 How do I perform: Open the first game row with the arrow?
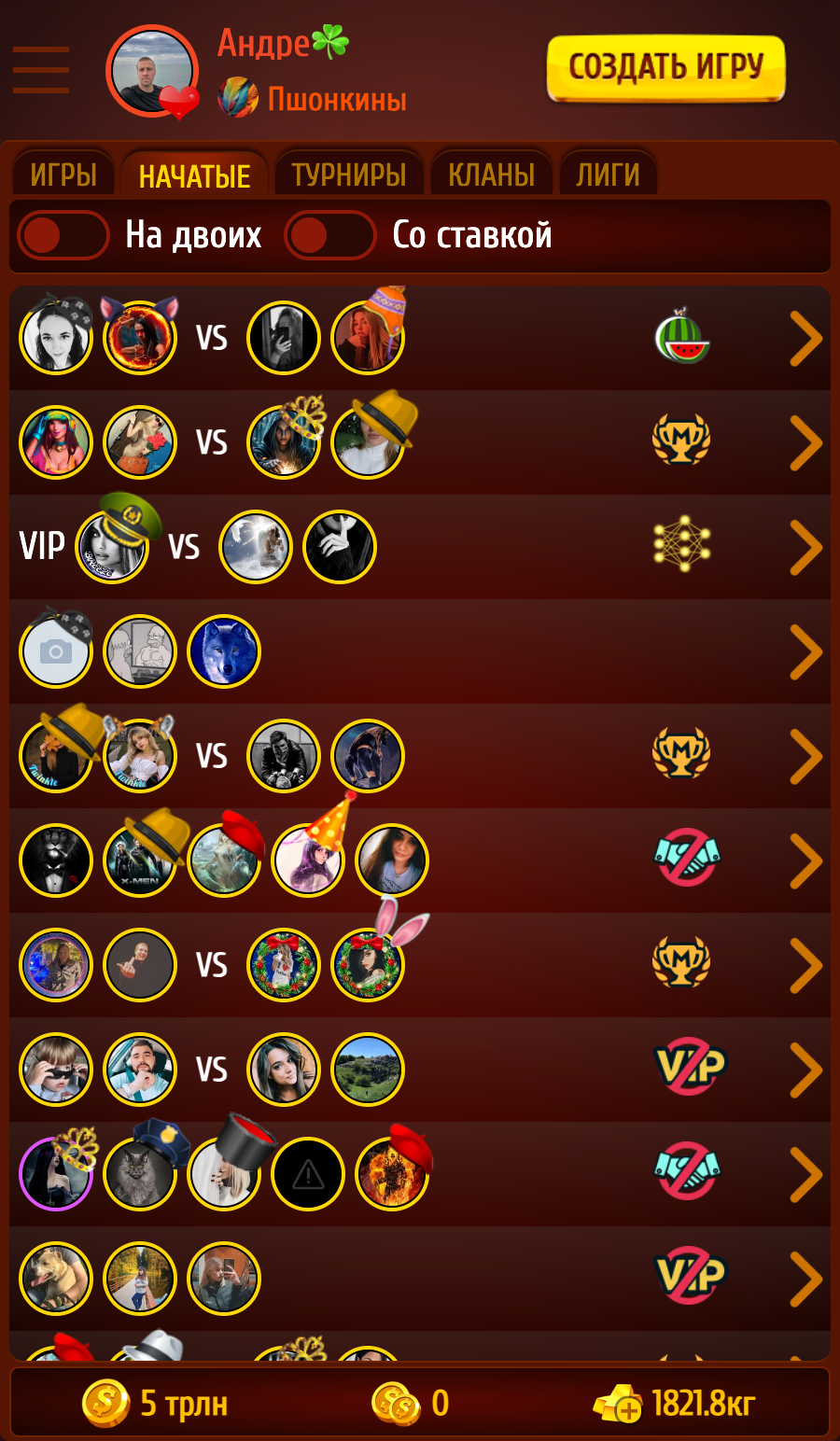click(x=806, y=338)
